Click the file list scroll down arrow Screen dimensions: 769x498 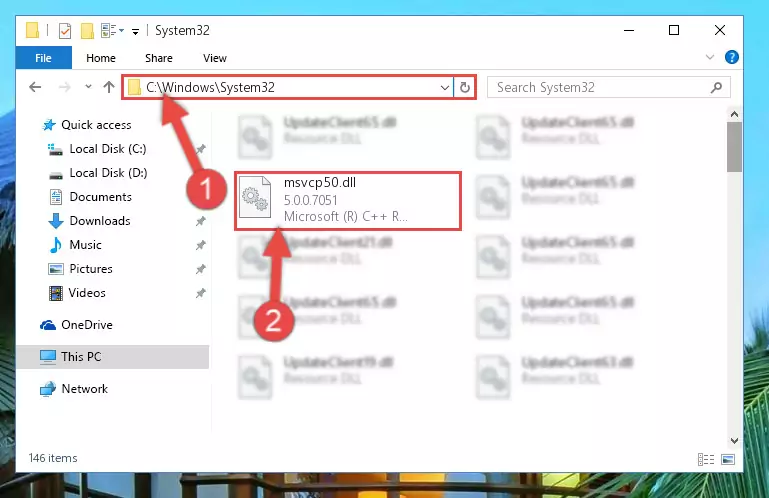click(x=734, y=441)
